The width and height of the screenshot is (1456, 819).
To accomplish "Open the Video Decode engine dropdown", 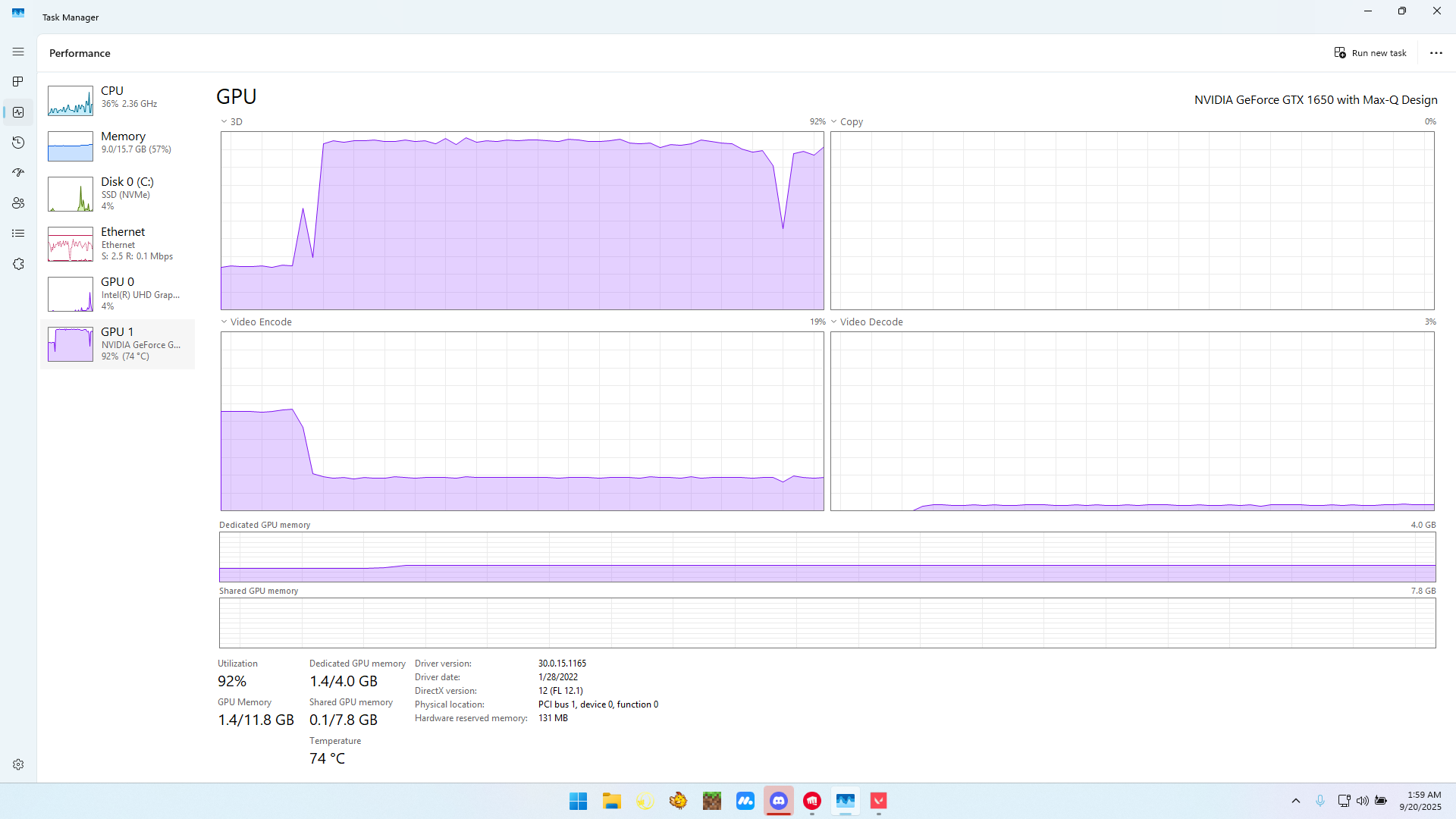I will tap(866, 322).
